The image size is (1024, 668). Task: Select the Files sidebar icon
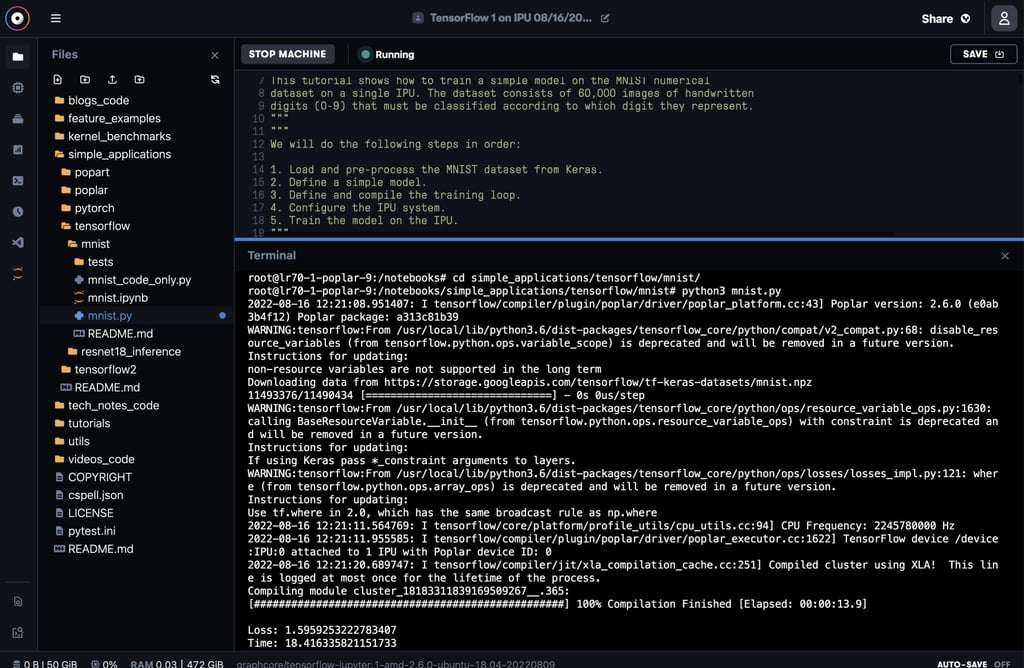point(18,57)
